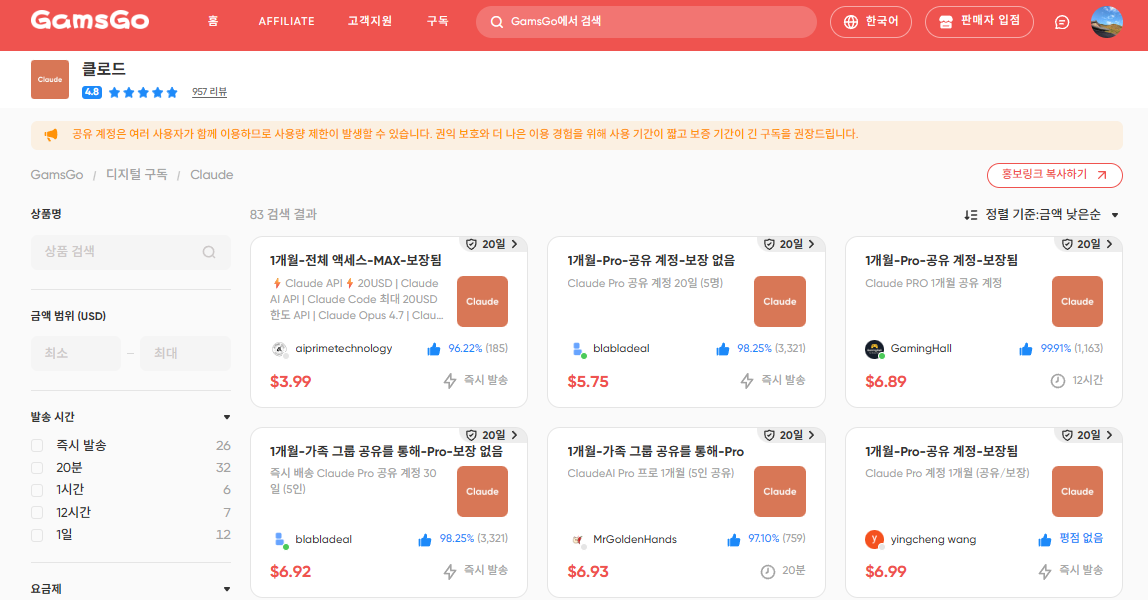Collapse the 발송 시간 filter section

(227, 417)
